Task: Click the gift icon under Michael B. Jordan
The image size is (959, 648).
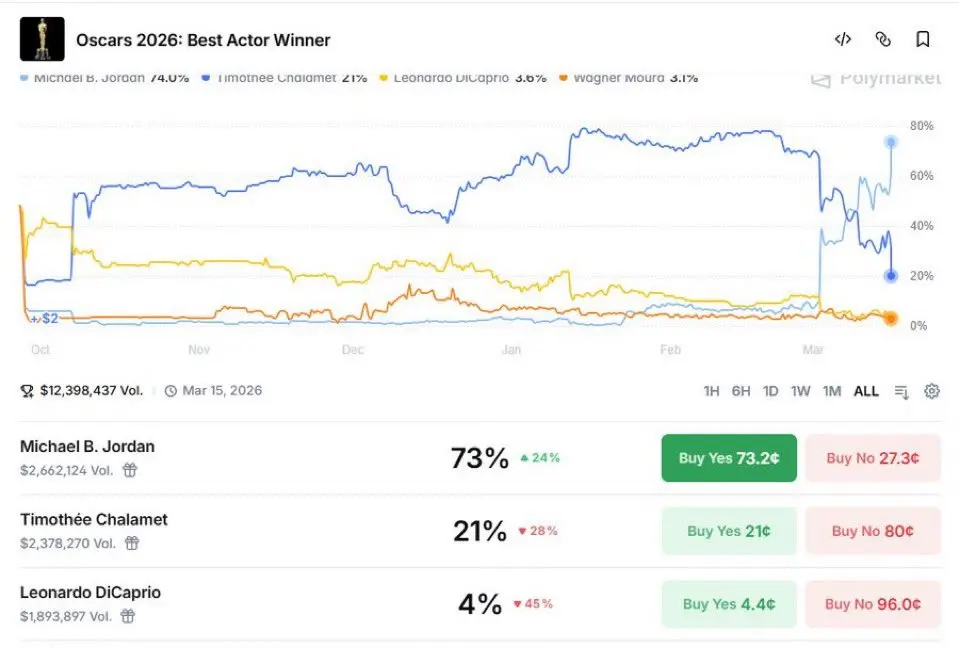Action: (x=130, y=469)
